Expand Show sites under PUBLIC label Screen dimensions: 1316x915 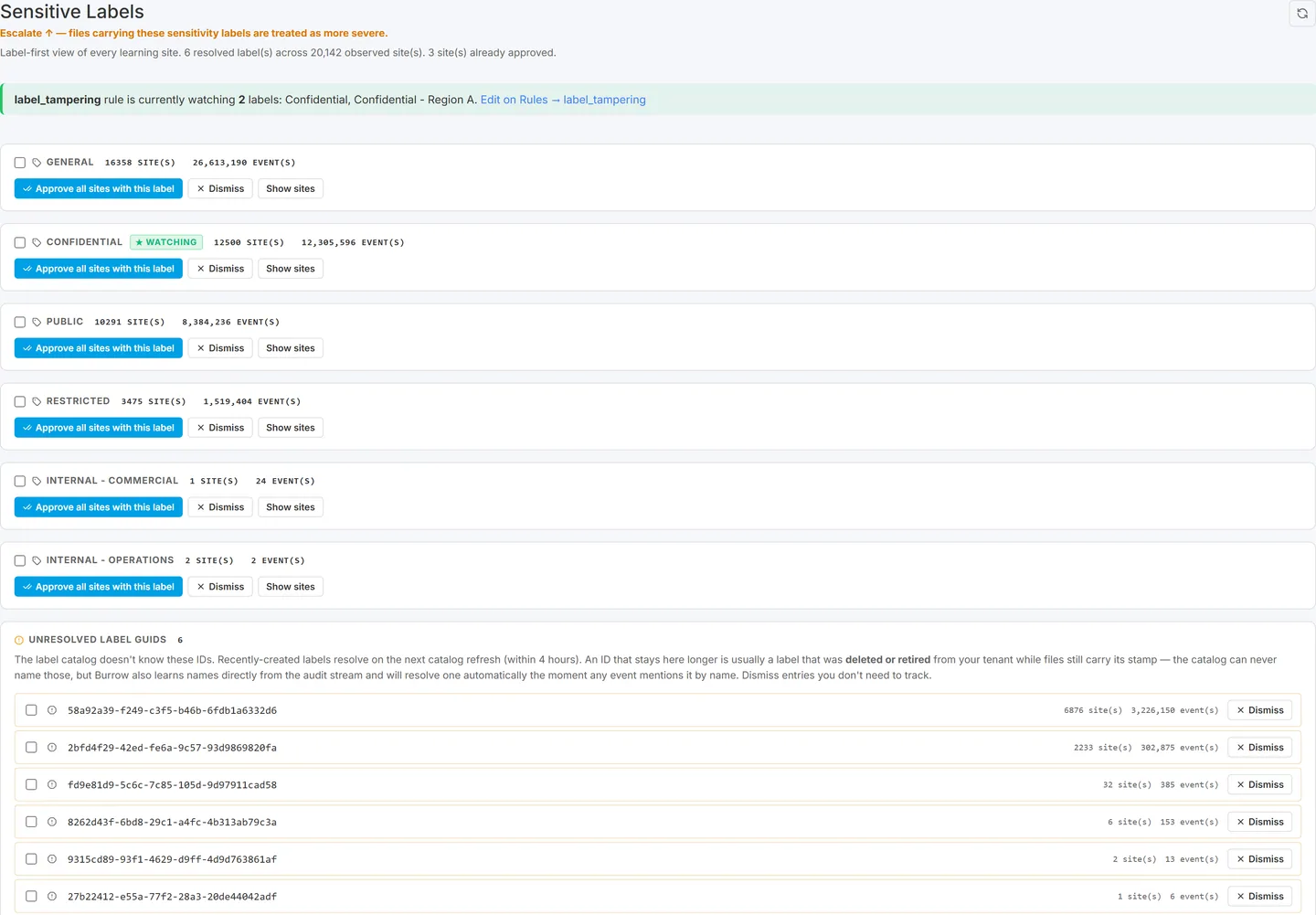tap(291, 348)
